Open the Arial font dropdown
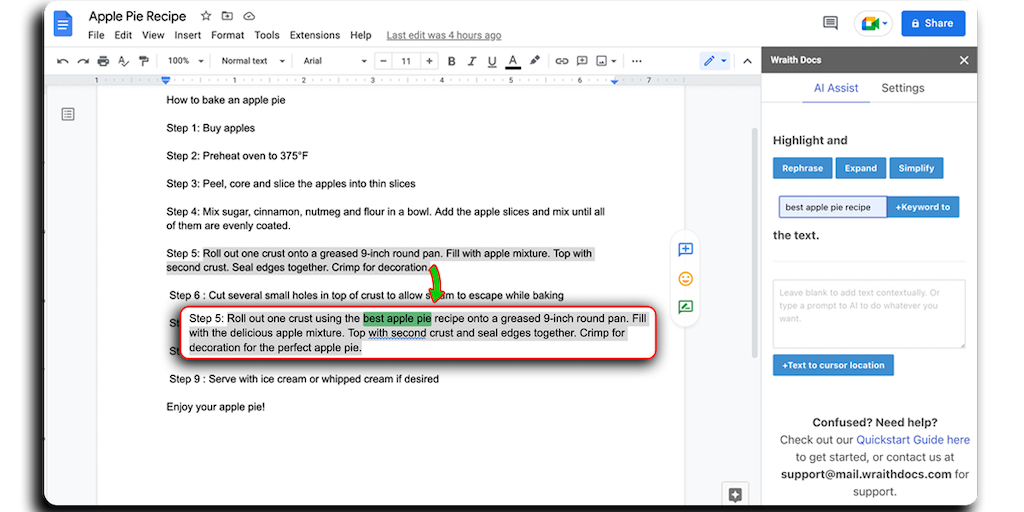 (333, 61)
